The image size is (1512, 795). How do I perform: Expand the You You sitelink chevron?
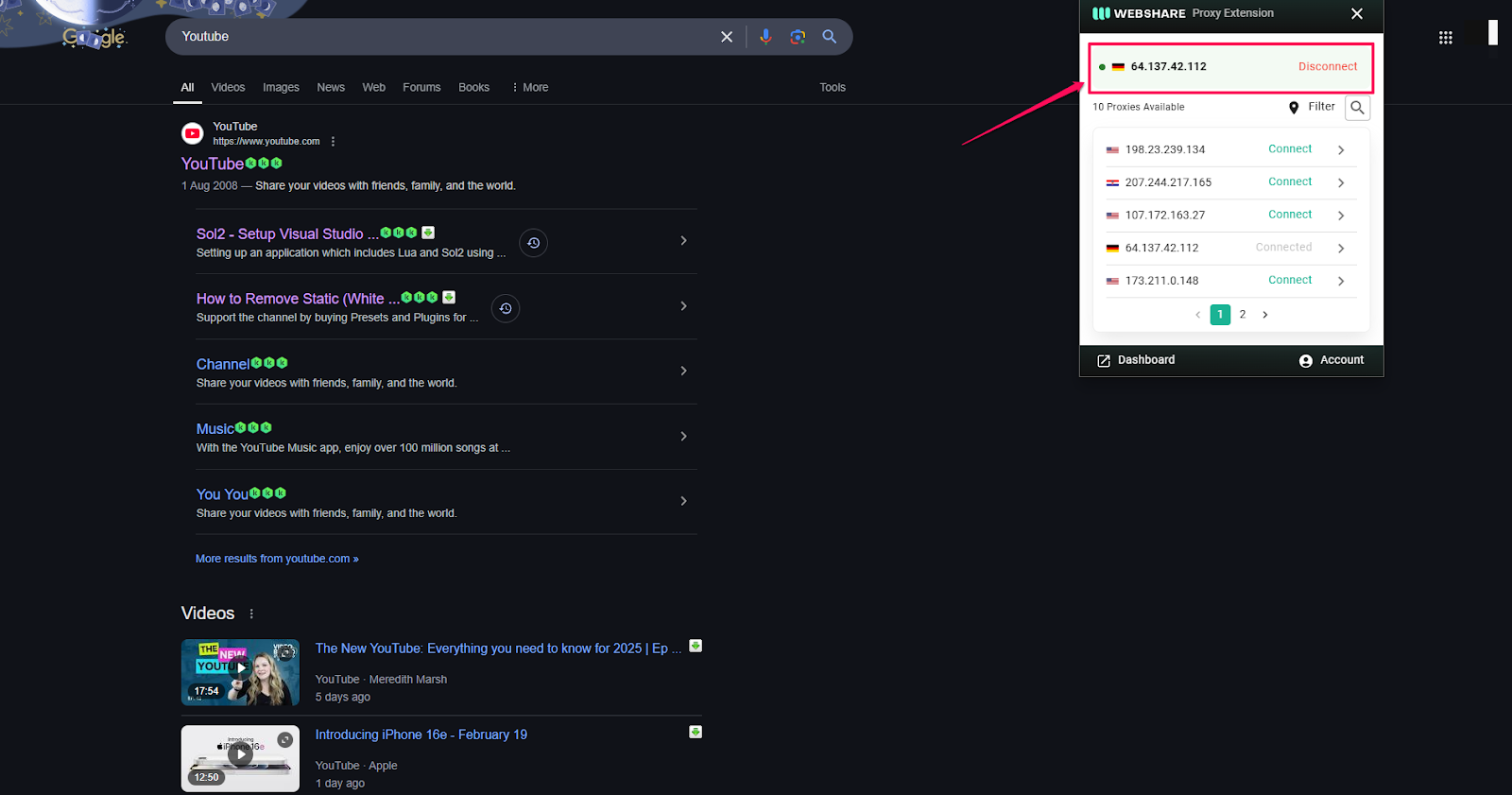(683, 501)
